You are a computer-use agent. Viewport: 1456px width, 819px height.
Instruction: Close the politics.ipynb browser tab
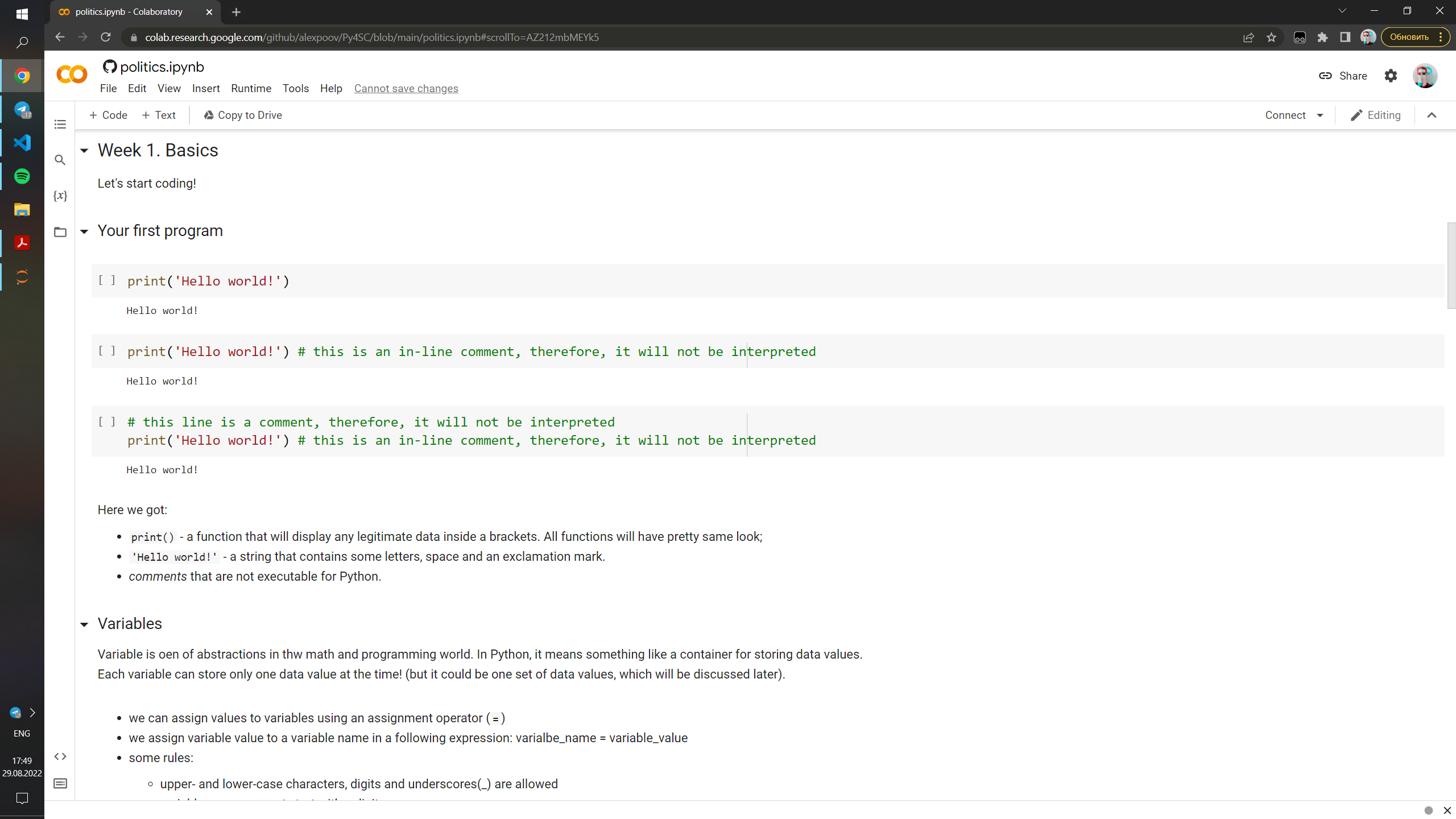(x=209, y=12)
